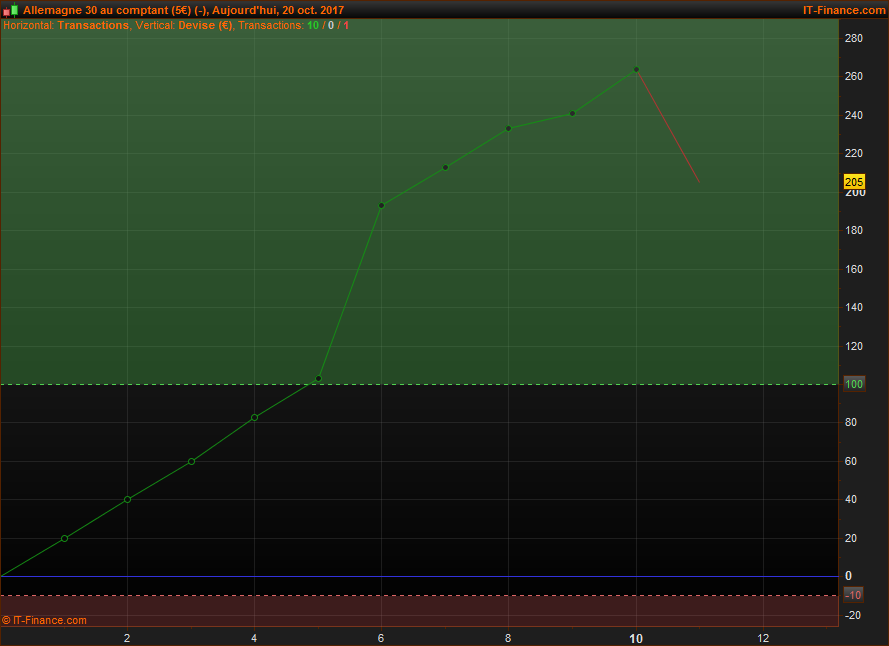Click the green 100 level marker on axis

[853, 384]
